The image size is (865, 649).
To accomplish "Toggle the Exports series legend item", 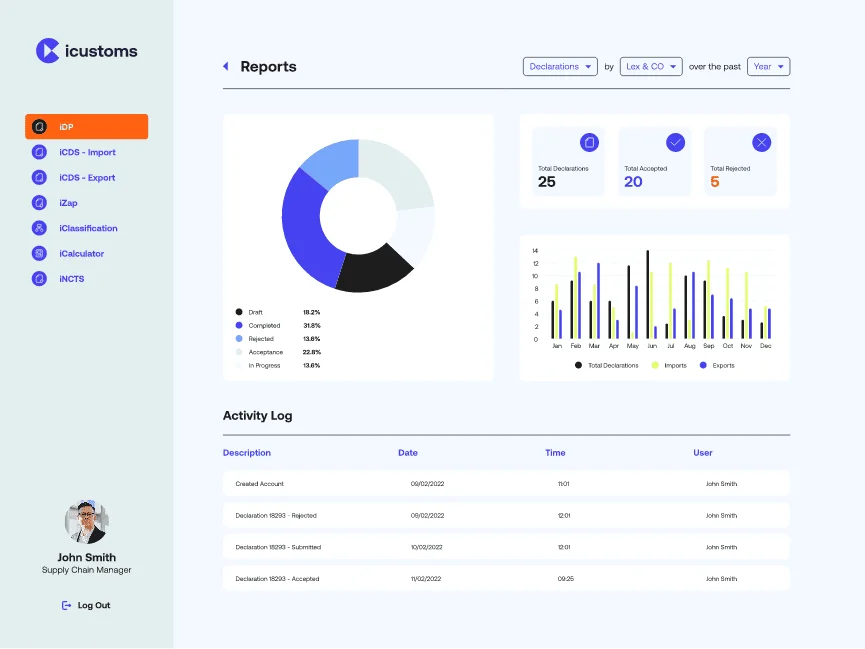I will [717, 365].
